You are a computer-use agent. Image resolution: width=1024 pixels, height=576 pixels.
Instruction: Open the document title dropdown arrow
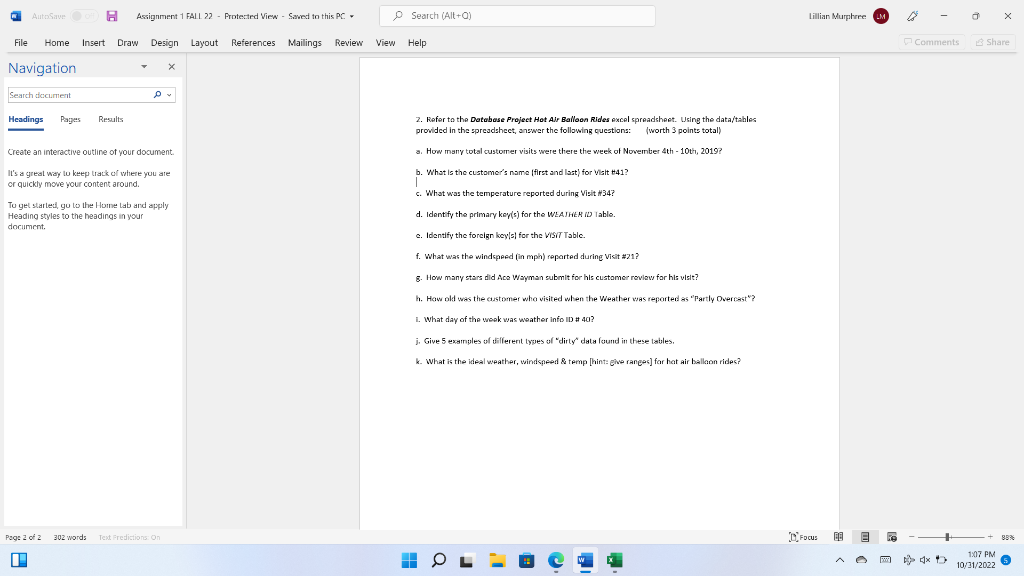352,16
